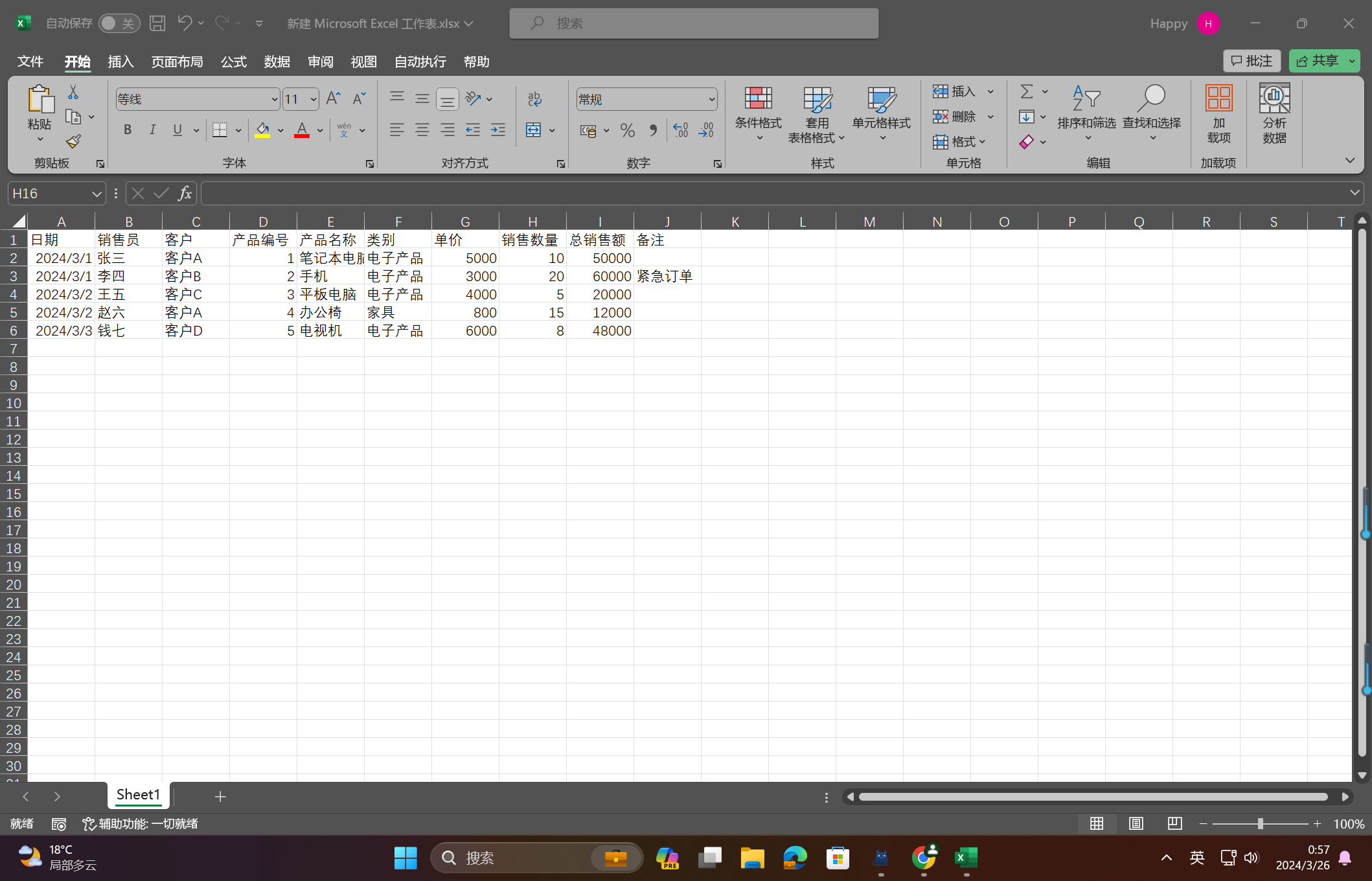Select the Sheet1 worksheet tab
Screen dimensions: 1372x881
[x=138, y=795]
